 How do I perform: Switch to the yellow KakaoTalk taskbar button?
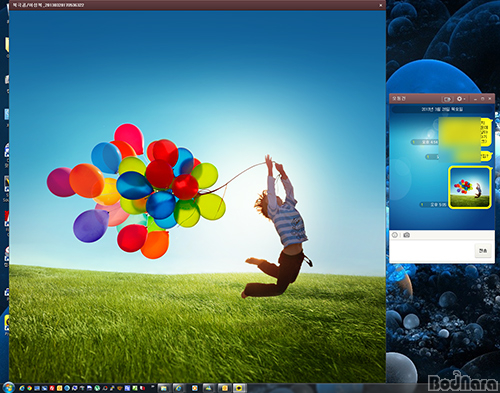tap(239, 388)
